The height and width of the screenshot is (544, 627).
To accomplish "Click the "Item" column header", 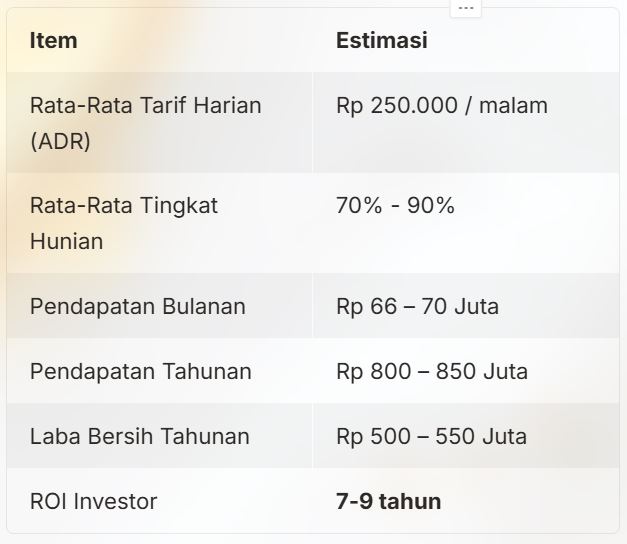I will (x=54, y=41).
